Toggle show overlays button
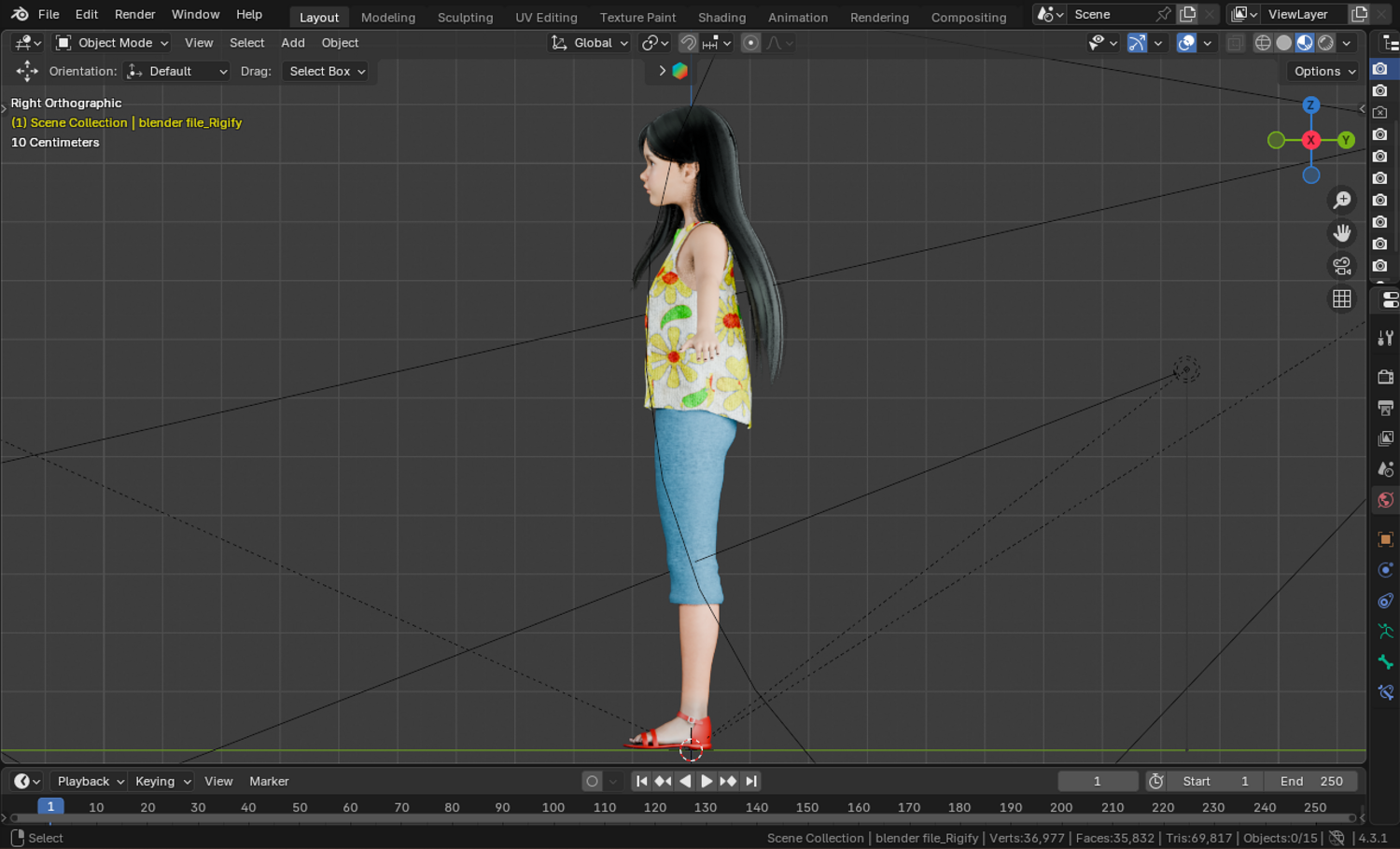 (1186, 43)
